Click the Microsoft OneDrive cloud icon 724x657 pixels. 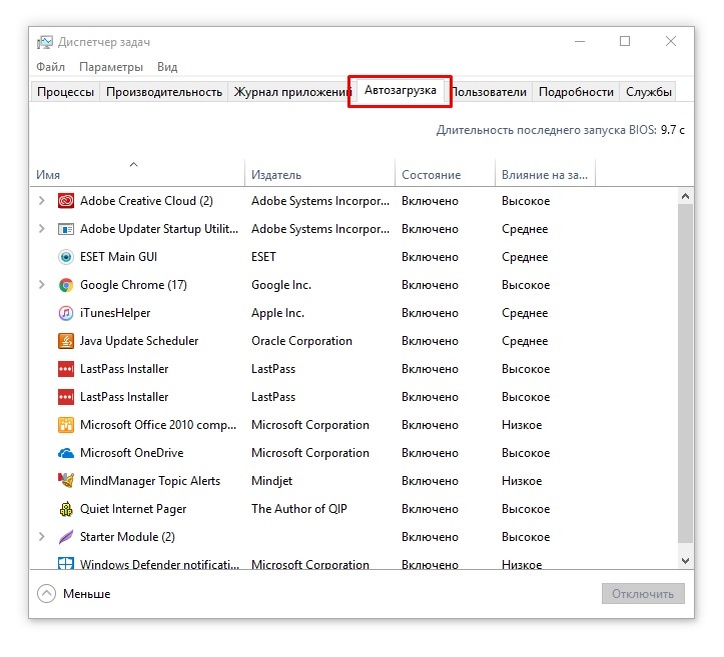coord(66,453)
